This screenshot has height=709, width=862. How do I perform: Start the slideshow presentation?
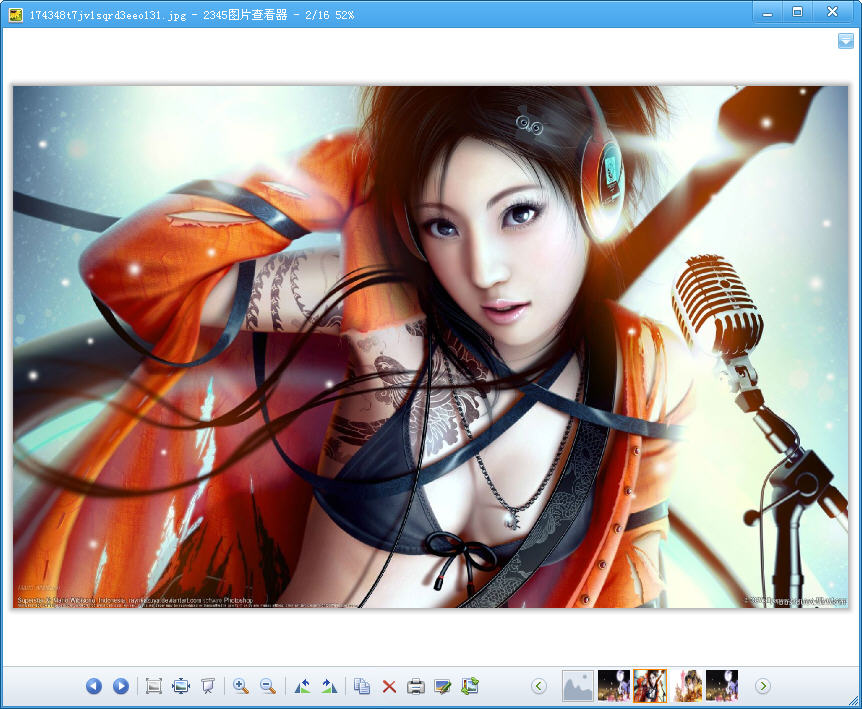click(208, 686)
